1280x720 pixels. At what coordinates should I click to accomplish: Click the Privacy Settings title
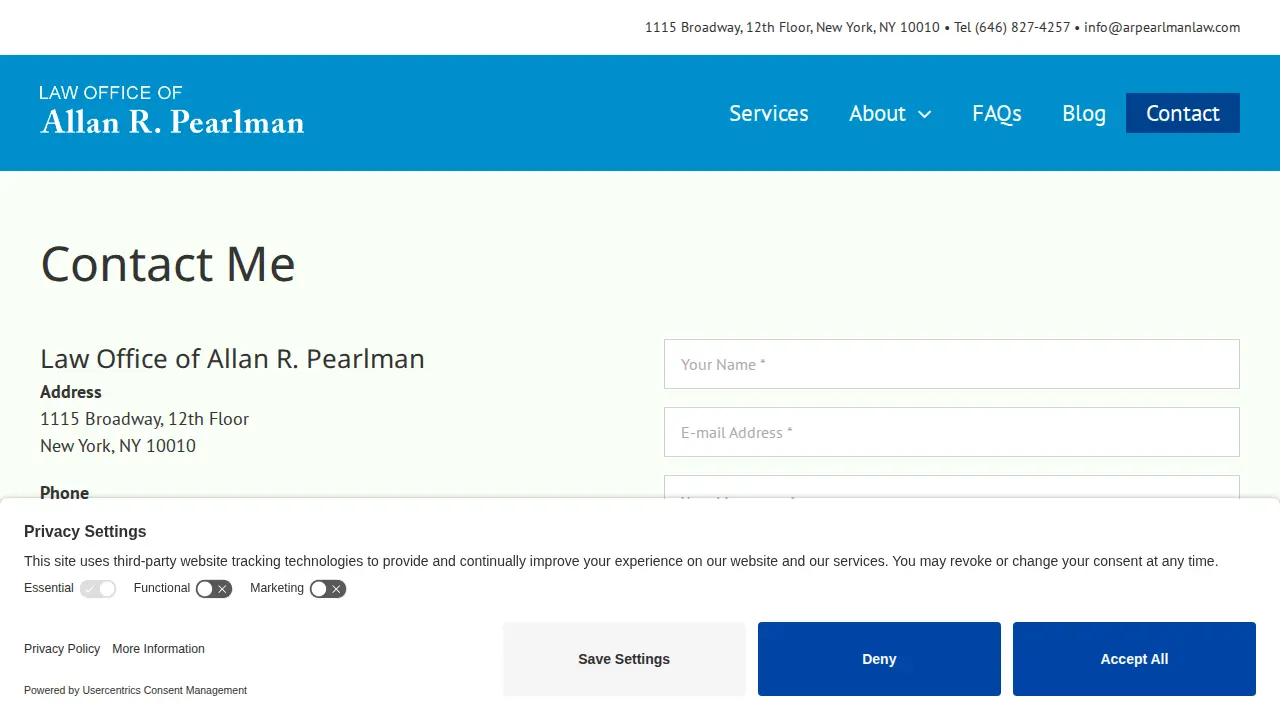(x=85, y=531)
